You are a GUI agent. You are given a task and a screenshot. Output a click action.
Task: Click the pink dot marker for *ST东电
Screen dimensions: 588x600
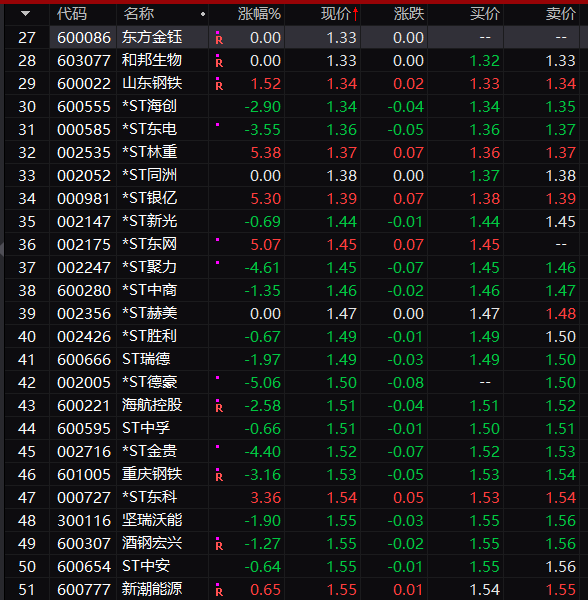pyautogui.click(x=217, y=125)
